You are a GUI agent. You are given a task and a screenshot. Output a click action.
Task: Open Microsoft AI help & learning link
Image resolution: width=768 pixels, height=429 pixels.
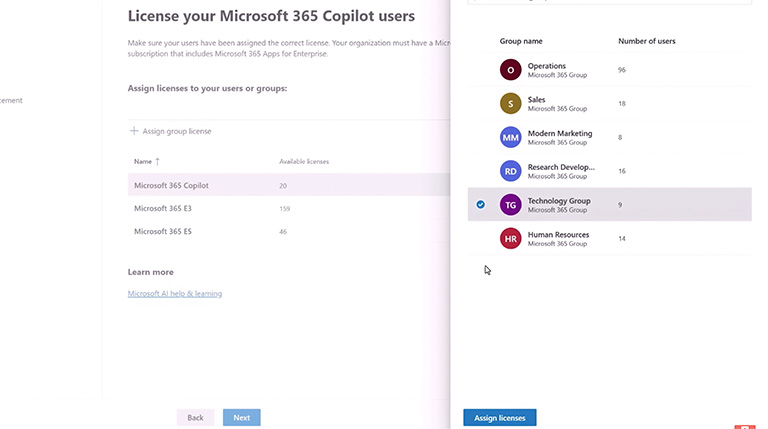[x=175, y=294]
